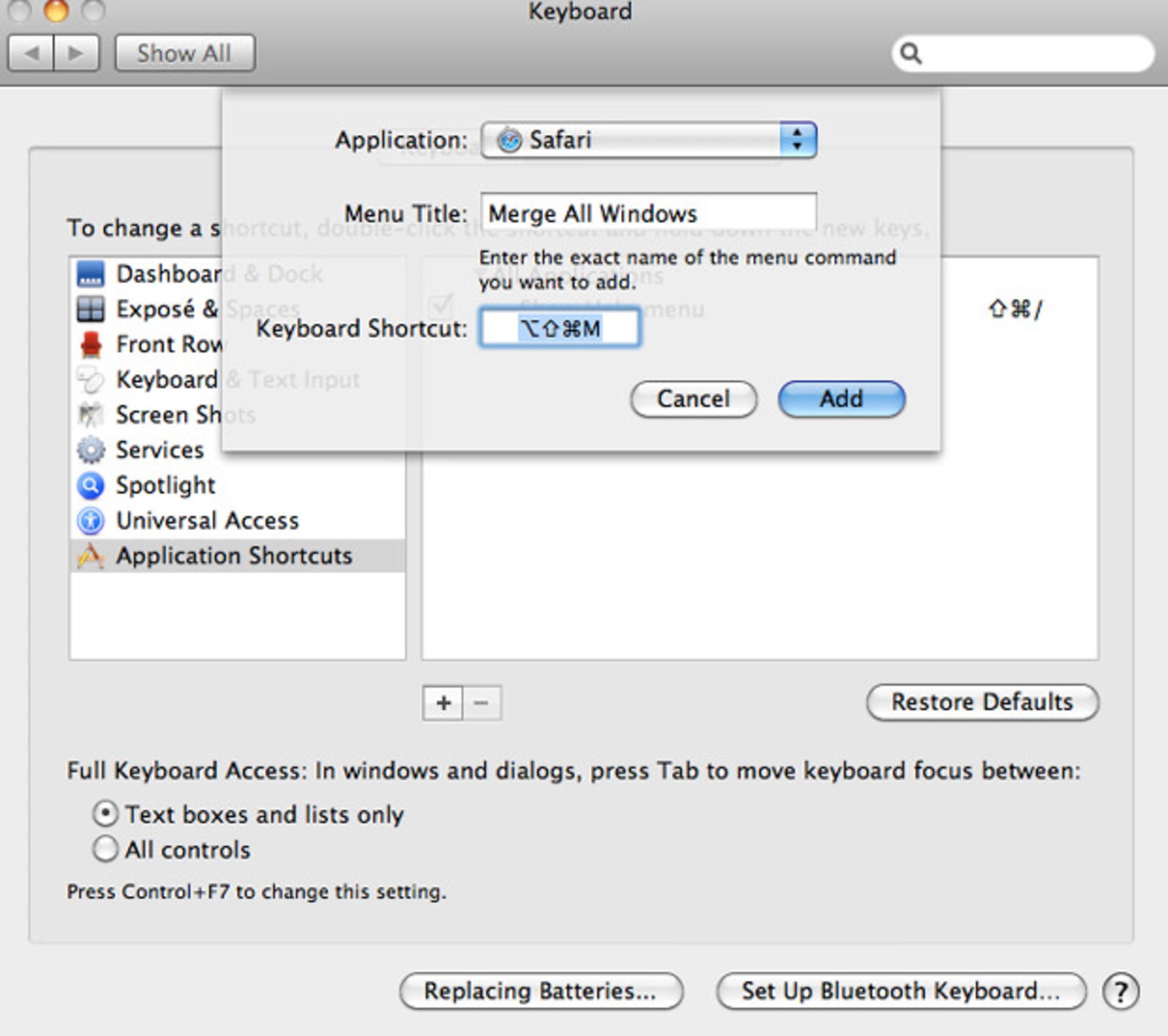Select the Spotlight category
The width and height of the screenshot is (1168, 1036).
point(237,485)
